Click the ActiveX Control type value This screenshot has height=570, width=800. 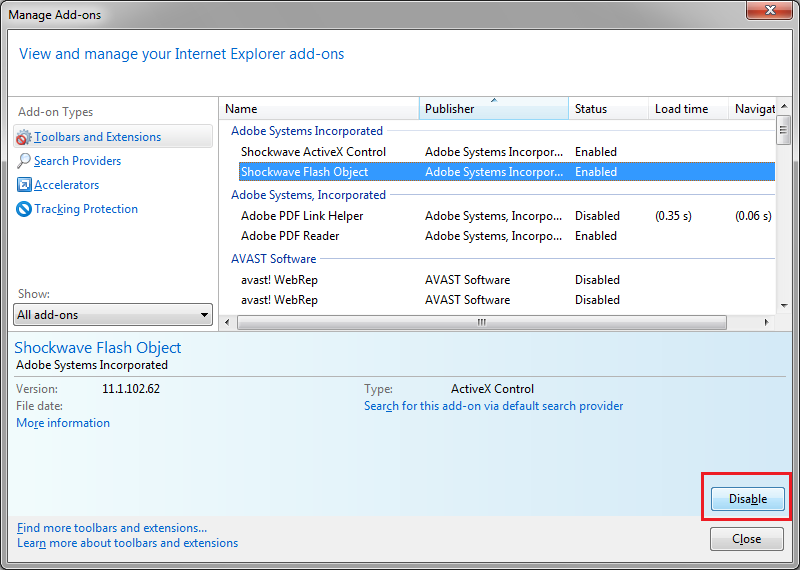[x=492, y=389]
